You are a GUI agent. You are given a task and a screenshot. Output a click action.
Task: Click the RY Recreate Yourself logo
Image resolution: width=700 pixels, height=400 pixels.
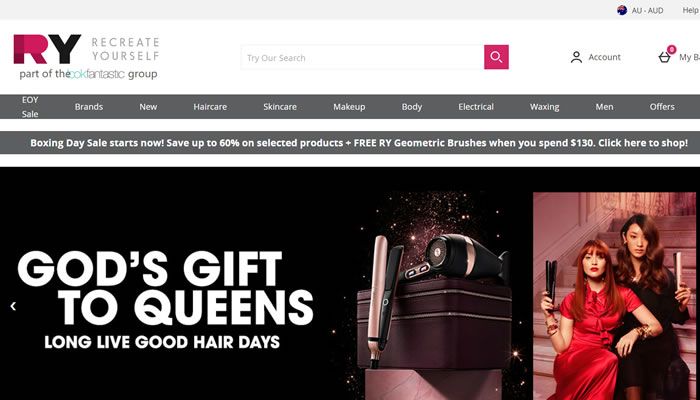(x=86, y=57)
